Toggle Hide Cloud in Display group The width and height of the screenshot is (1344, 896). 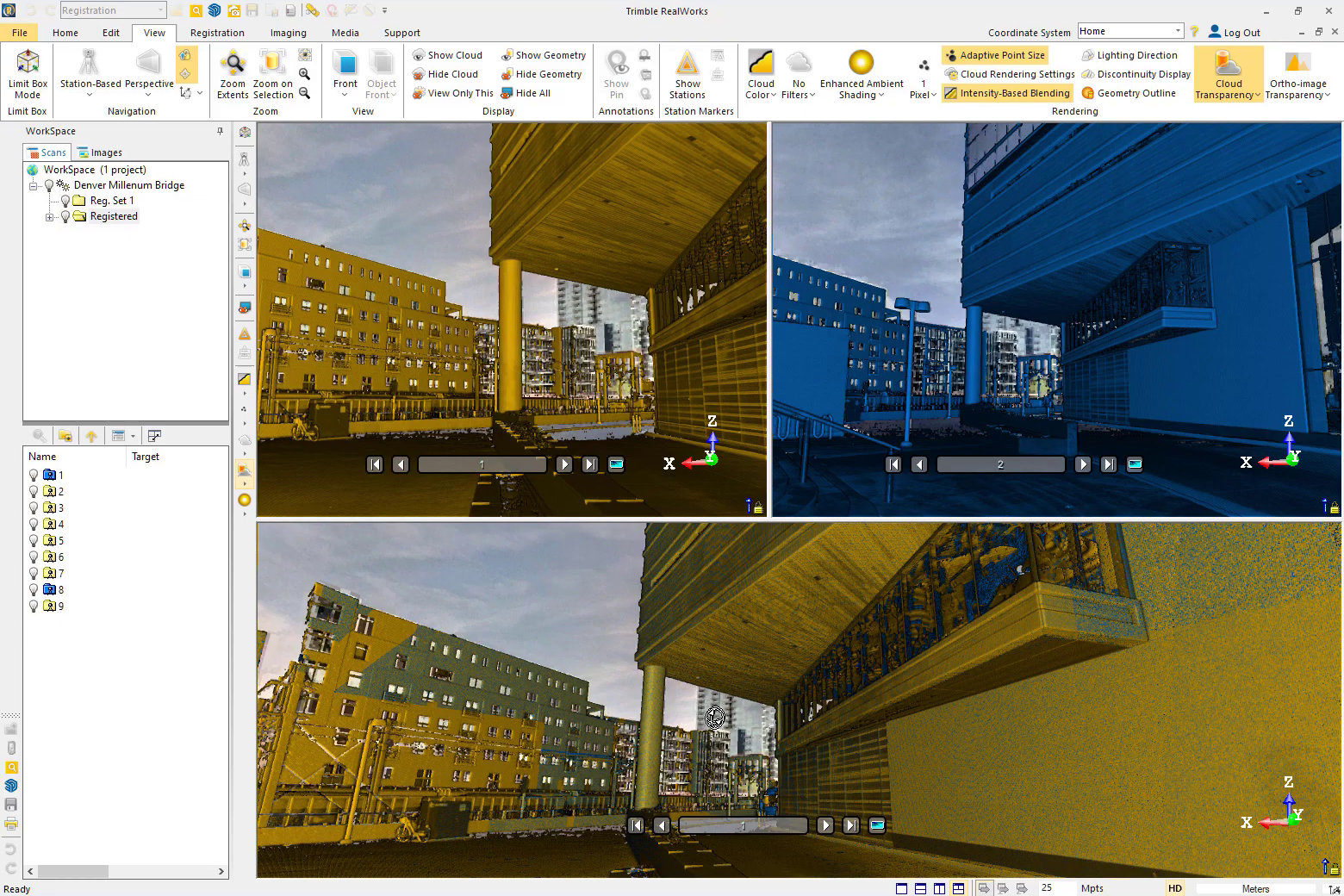pyautogui.click(x=446, y=73)
